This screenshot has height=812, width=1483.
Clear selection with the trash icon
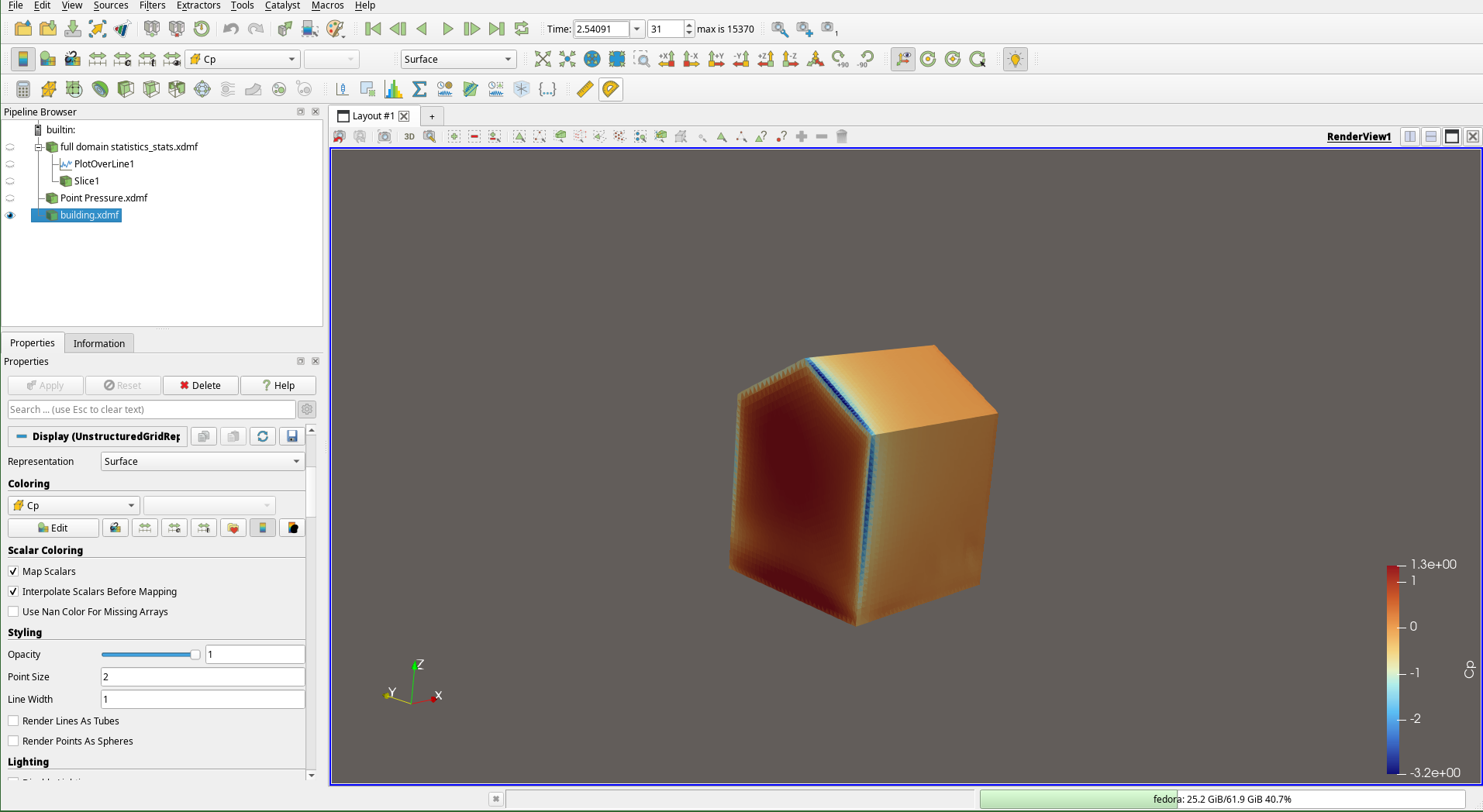tap(842, 136)
